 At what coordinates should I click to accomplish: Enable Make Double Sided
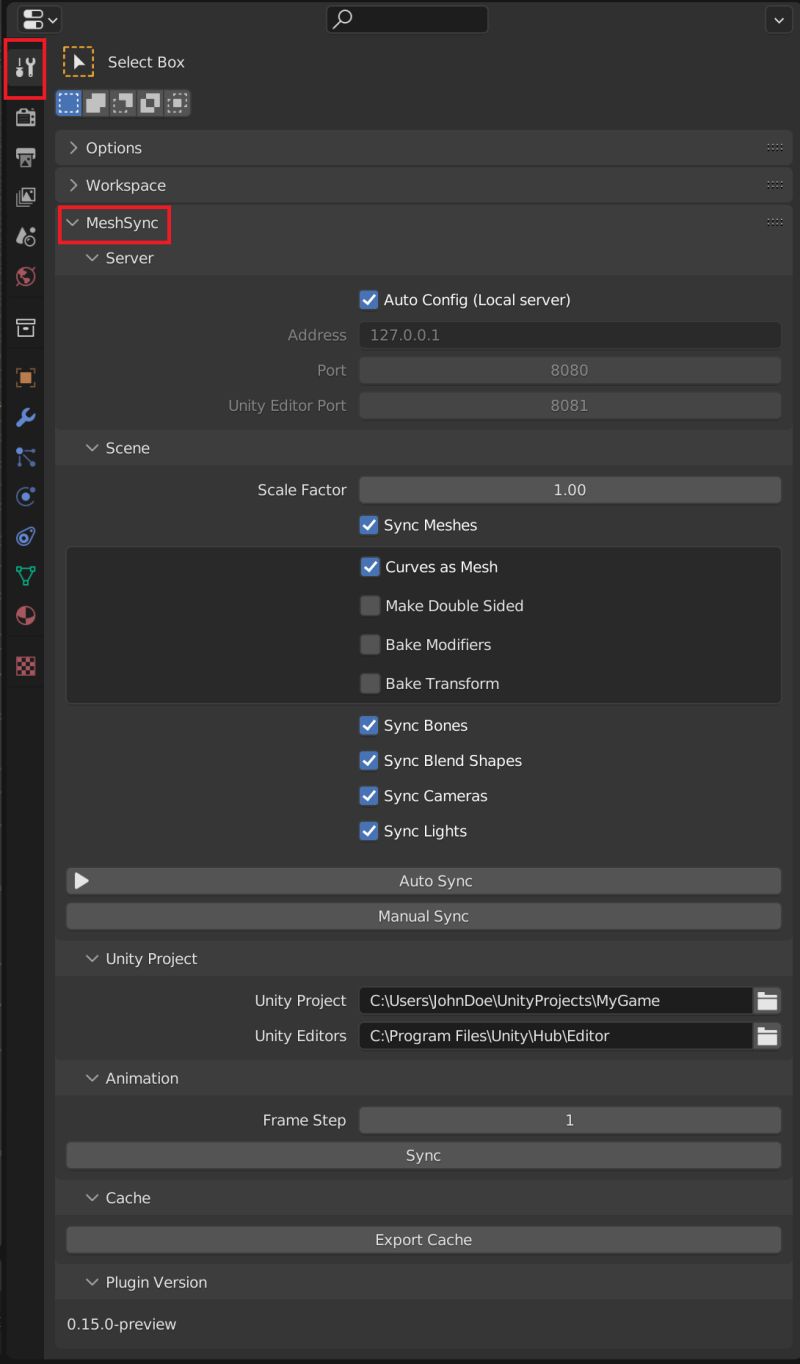pyautogui.click(x=370, y=605)
